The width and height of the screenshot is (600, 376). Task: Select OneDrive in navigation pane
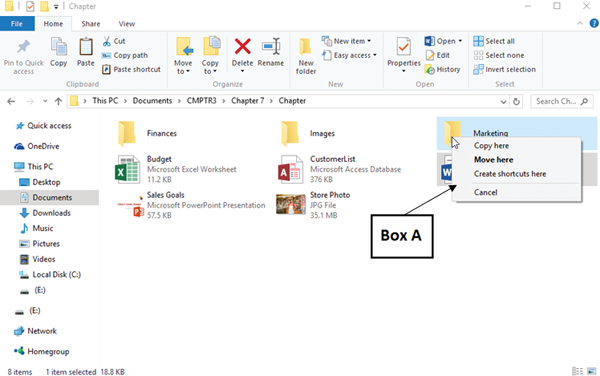(x=37, y=146)
